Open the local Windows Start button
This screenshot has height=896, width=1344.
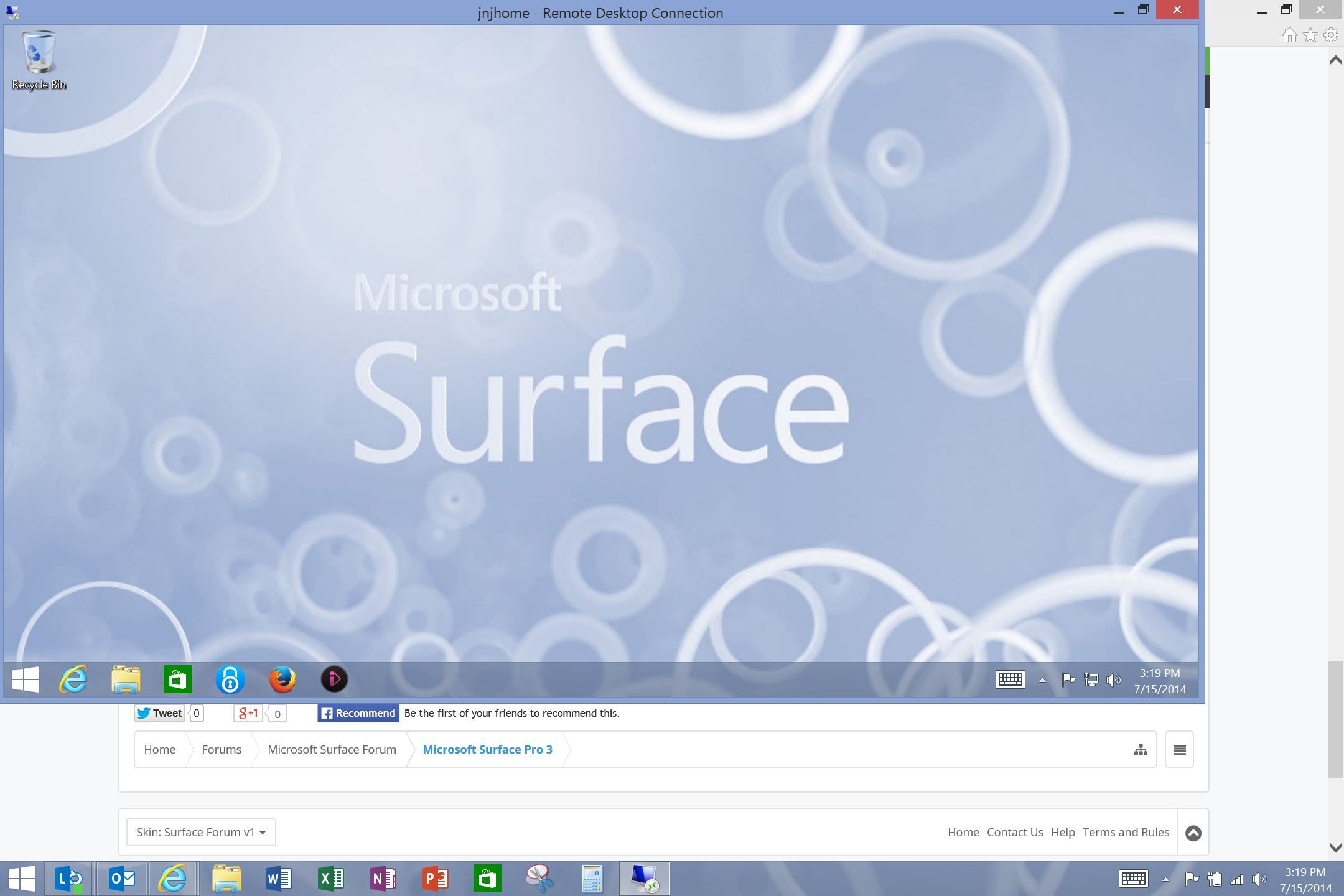22,879
